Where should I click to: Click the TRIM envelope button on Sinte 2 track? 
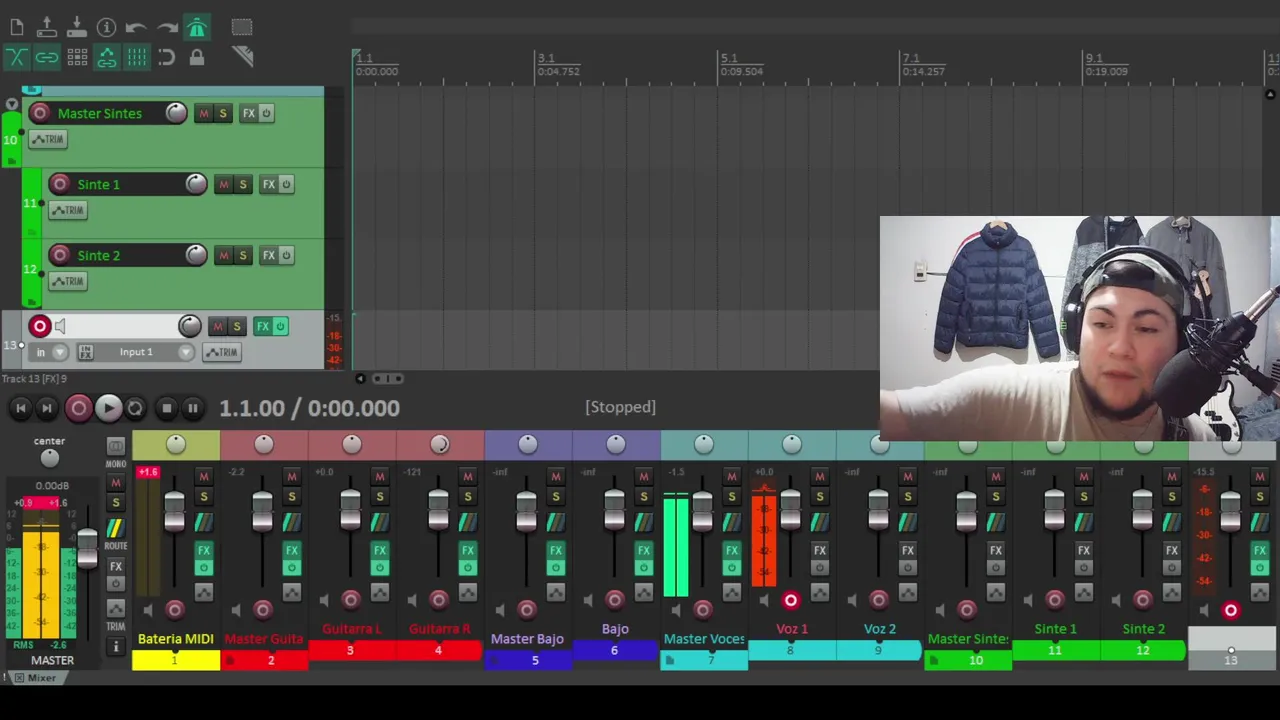68,281
